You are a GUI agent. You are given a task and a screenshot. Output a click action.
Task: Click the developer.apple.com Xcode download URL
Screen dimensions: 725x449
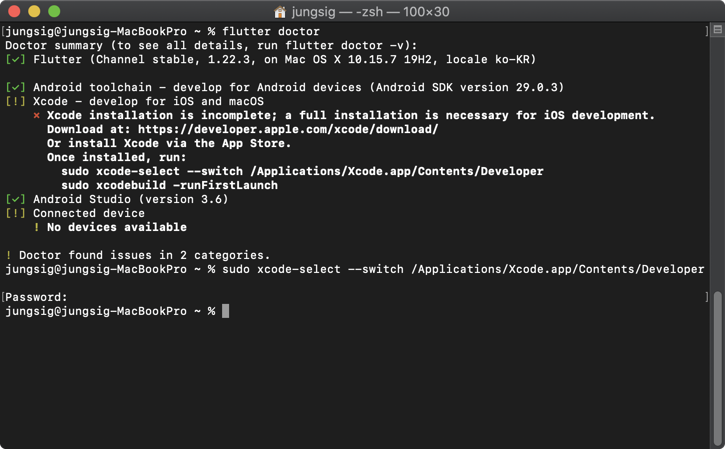tap(288, 129)
